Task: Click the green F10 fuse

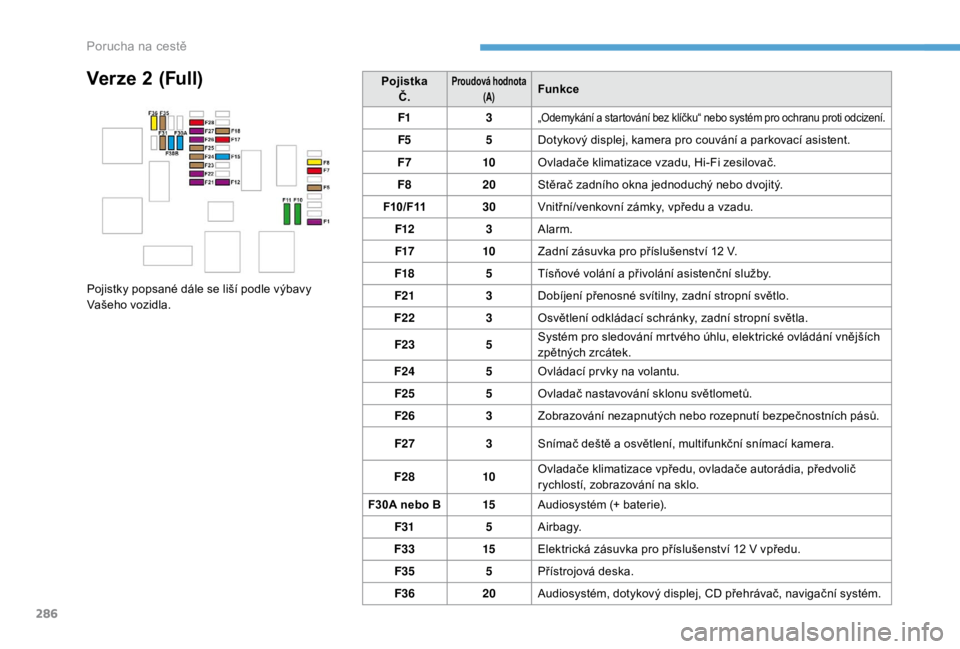Action: 298,213
